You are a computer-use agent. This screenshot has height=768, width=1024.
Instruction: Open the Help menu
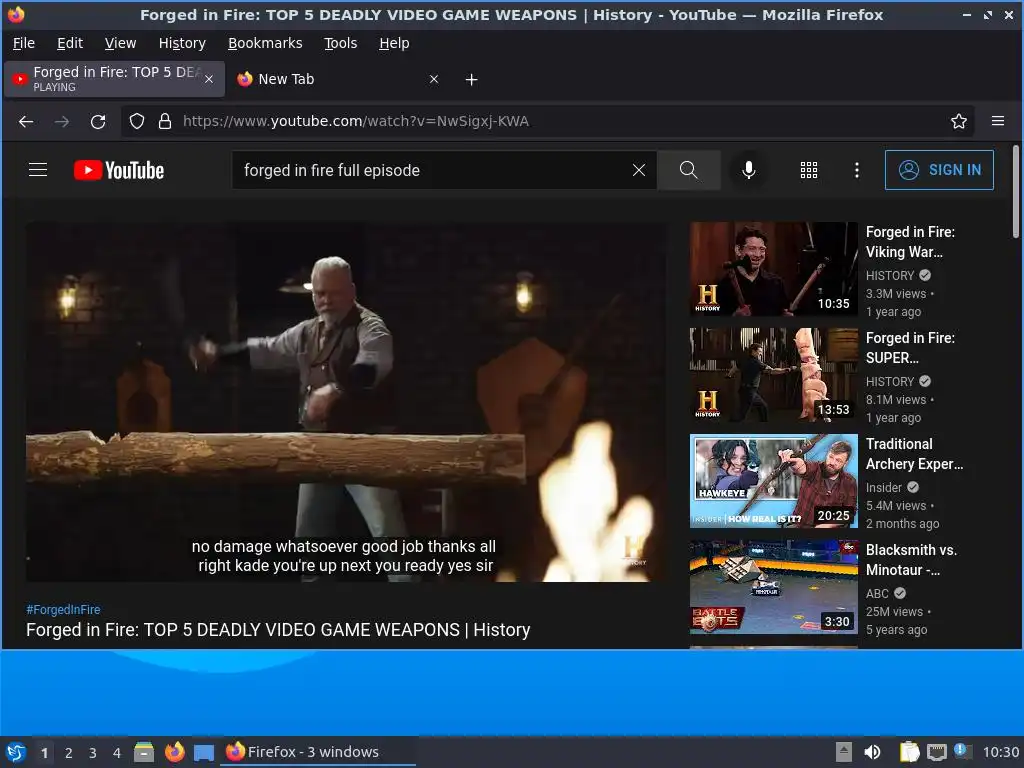pyautogui.click(x=394, y=43)
